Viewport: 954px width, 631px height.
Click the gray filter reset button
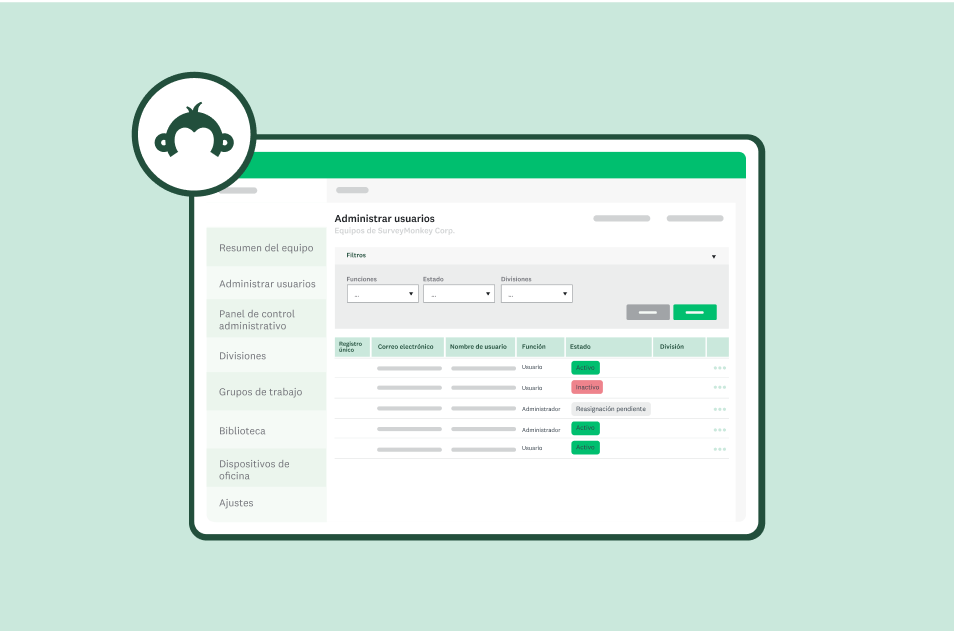(648, 312)
